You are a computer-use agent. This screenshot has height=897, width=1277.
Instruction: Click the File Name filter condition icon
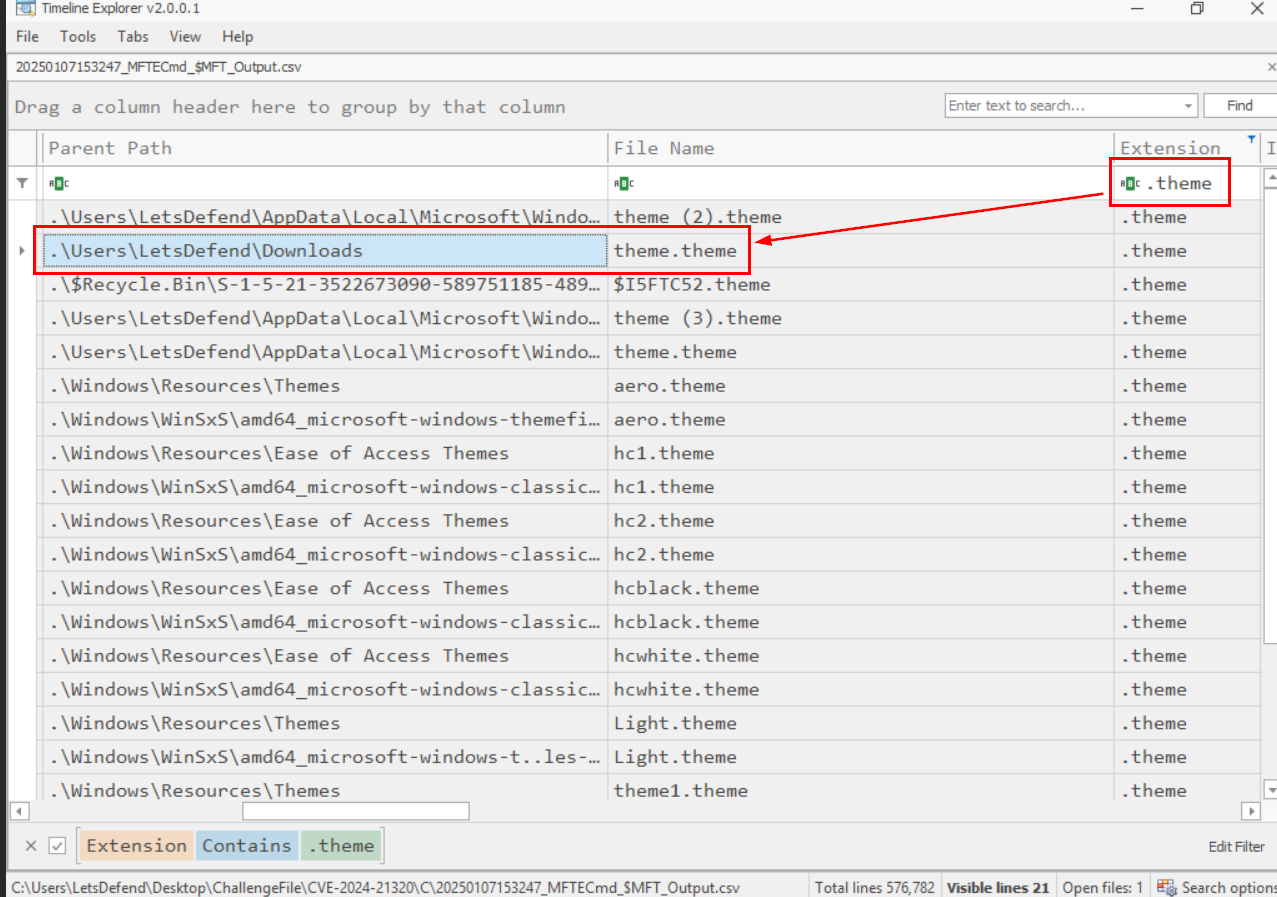pyautogui.click(x=624, y=184)
